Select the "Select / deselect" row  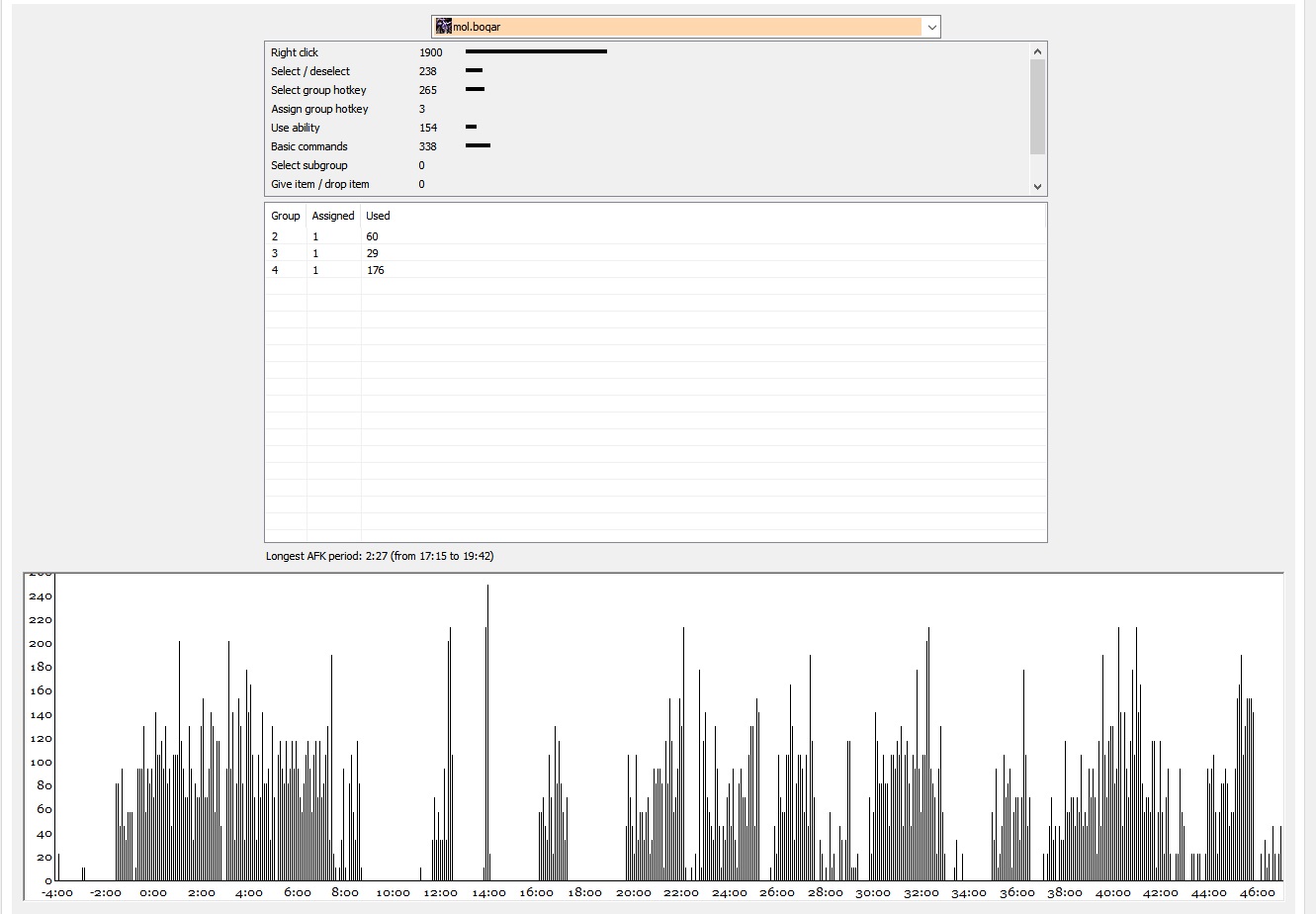(647, 71)
